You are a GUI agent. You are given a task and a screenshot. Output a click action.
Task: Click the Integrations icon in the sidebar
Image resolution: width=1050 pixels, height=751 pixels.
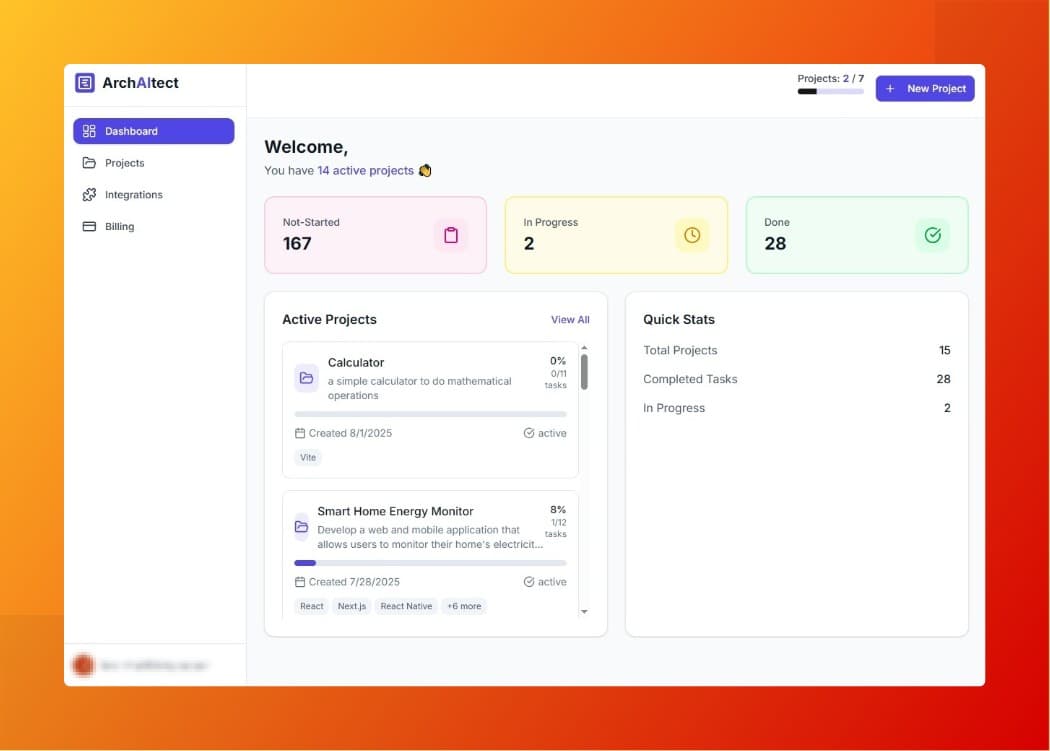click(89, 194)
